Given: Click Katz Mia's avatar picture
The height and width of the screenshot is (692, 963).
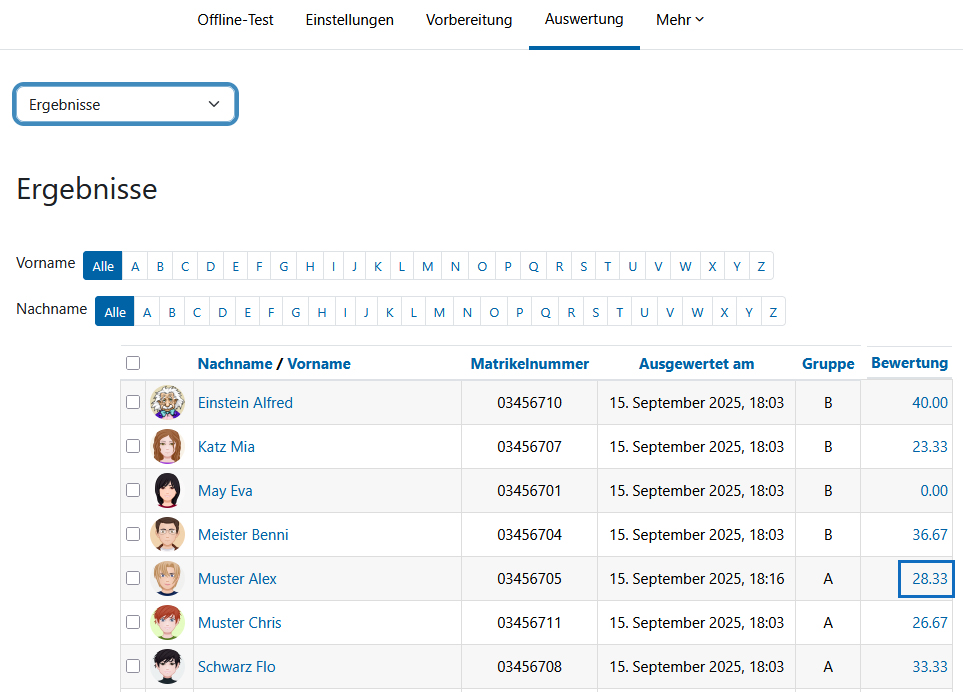Looking at the screenshot, I should [167, 446].
